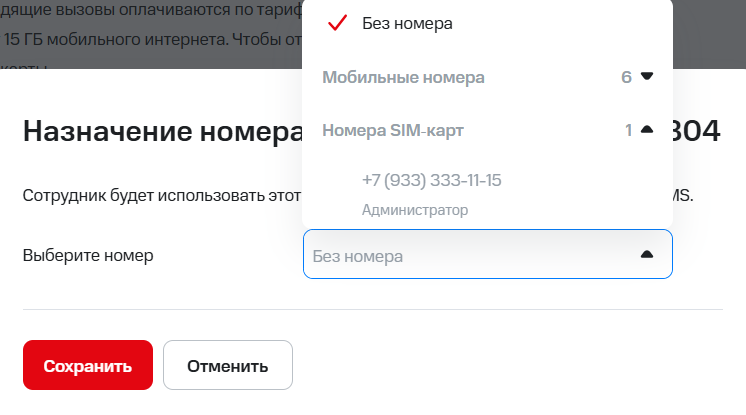Image resolution: width=746 pixels, height=415 pixels.
Task: Click the 304 number in the heading
Action: point(700,132)
